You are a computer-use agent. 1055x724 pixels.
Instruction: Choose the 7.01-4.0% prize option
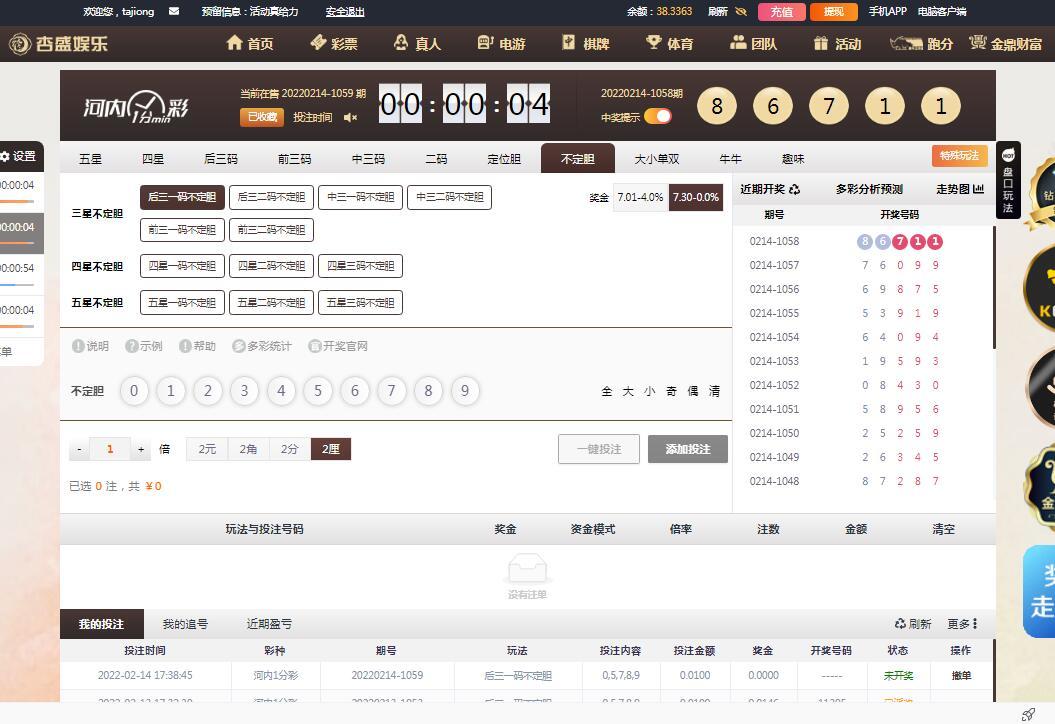pos(640,198)
